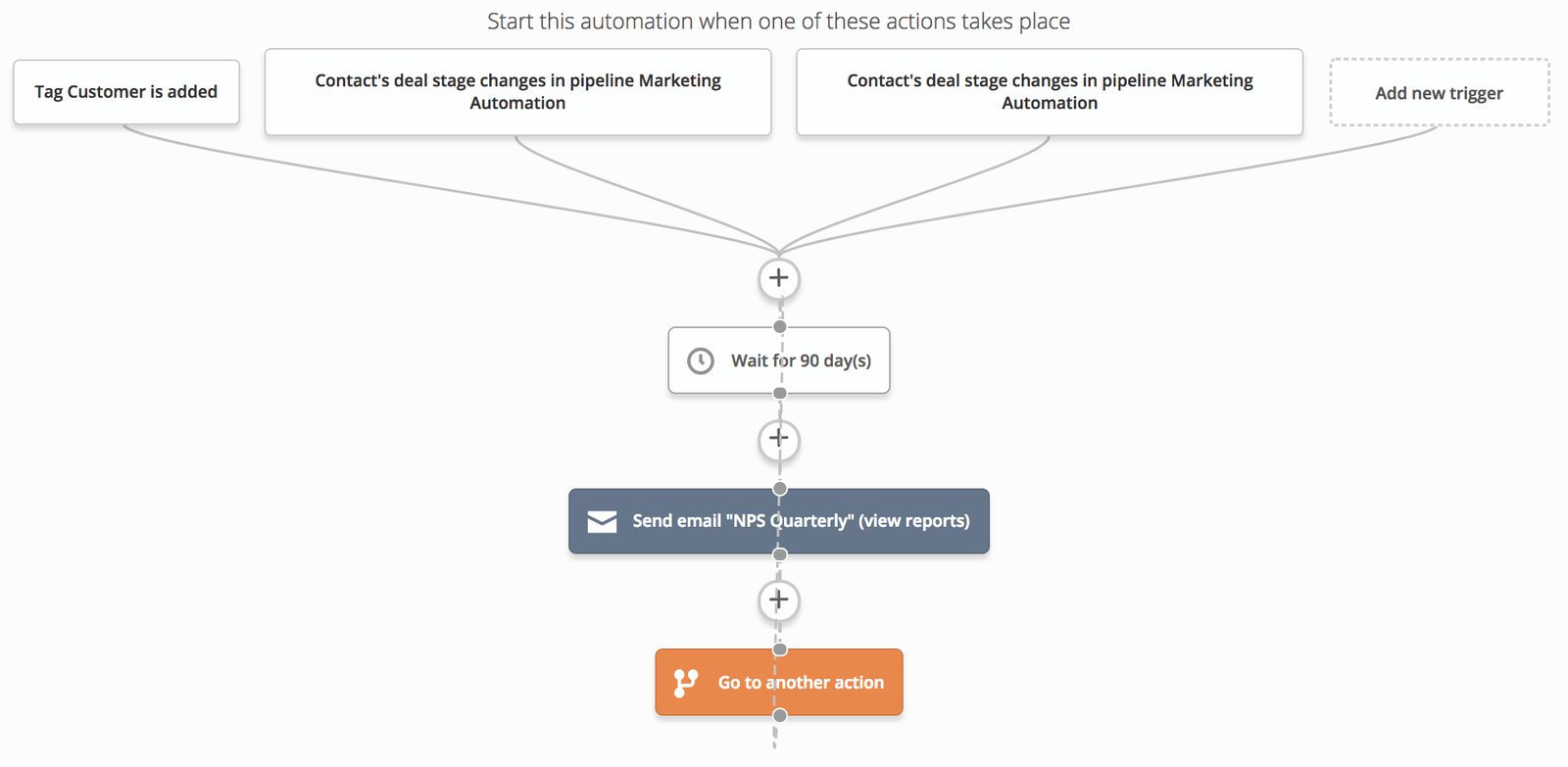Click the plus icon above the Wait step

pos(778,278)
